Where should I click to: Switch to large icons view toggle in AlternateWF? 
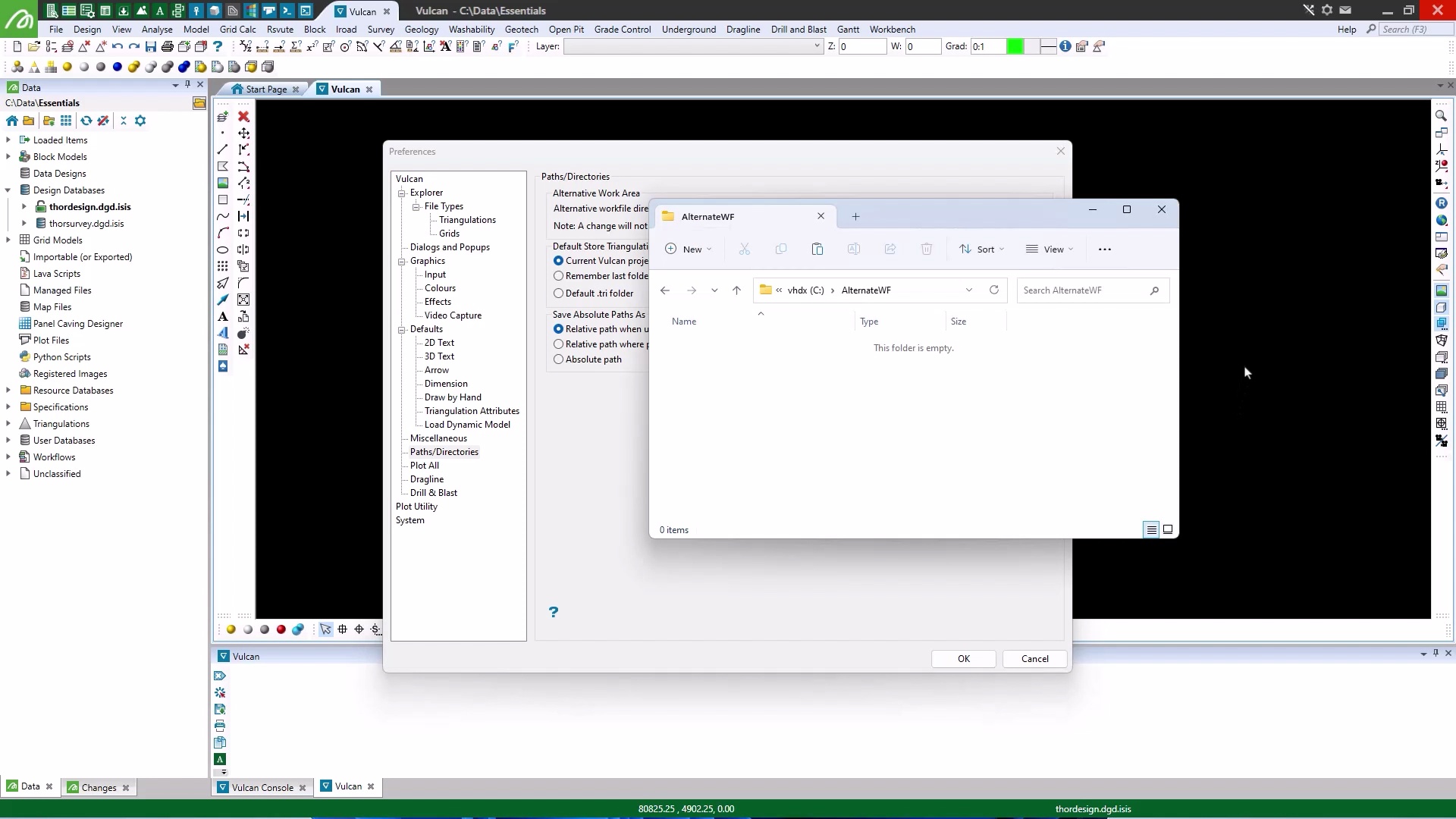1168,529
